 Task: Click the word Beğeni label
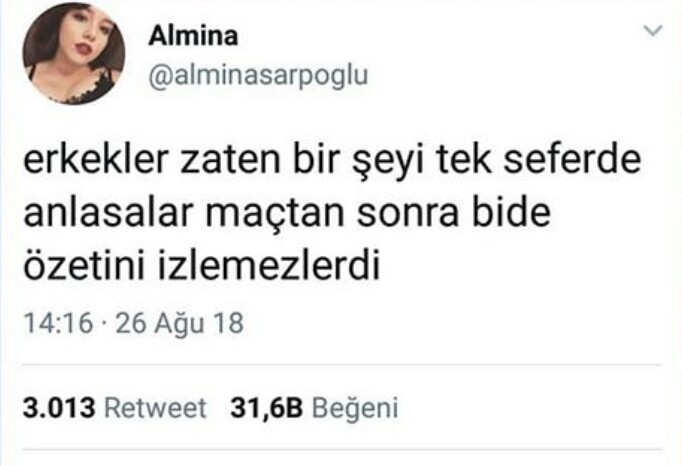click(355, 409)
